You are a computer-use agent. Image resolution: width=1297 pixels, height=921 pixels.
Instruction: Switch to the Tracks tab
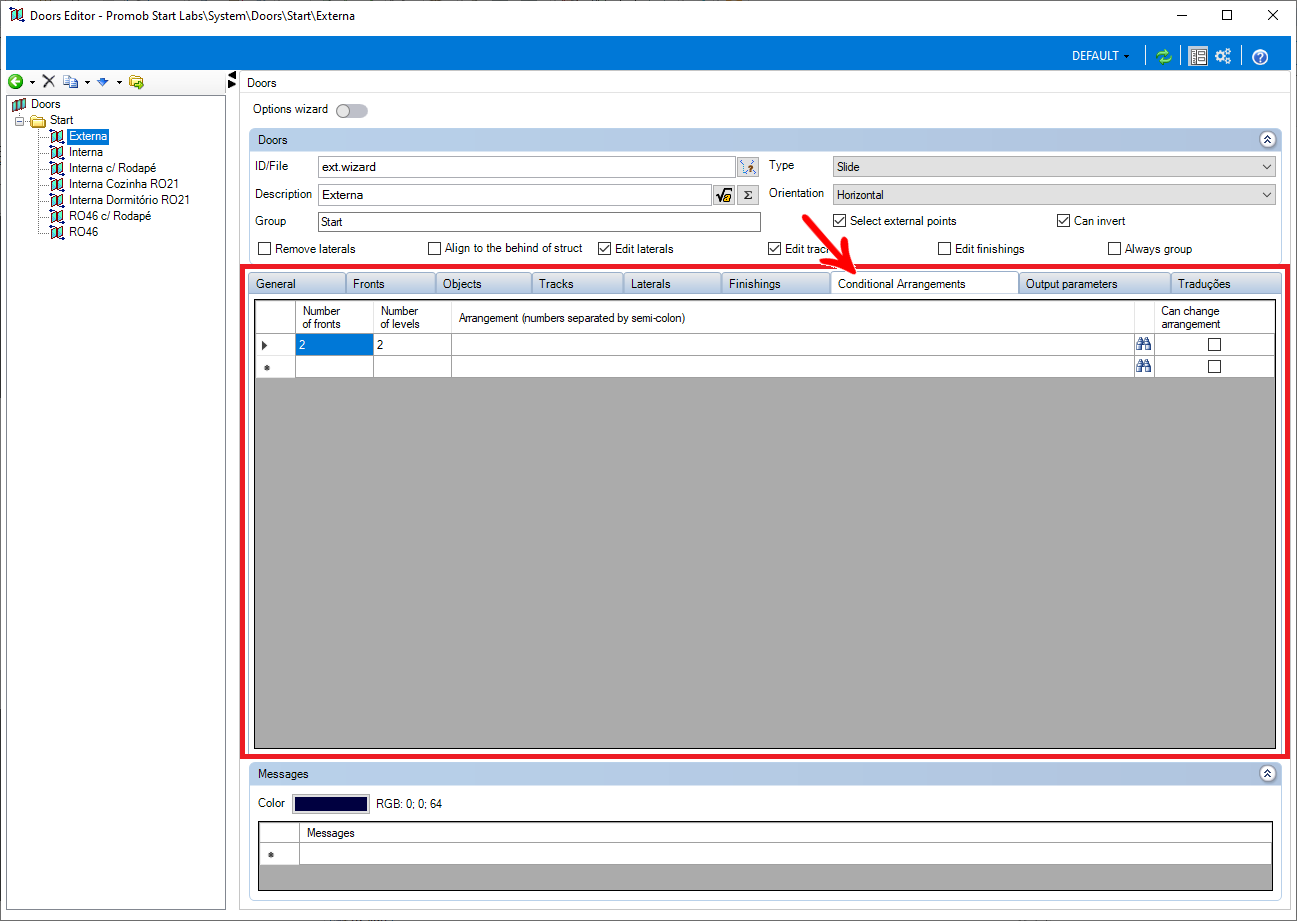(577, 284)
